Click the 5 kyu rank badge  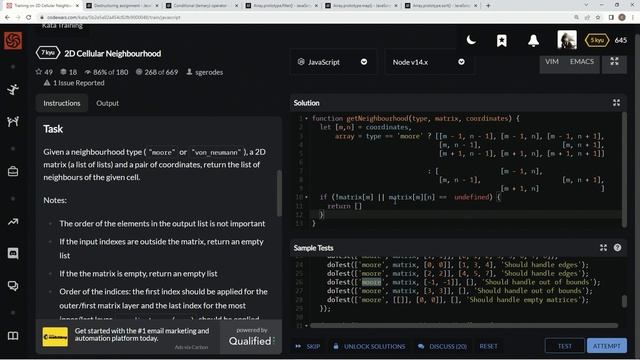[597, 40]
